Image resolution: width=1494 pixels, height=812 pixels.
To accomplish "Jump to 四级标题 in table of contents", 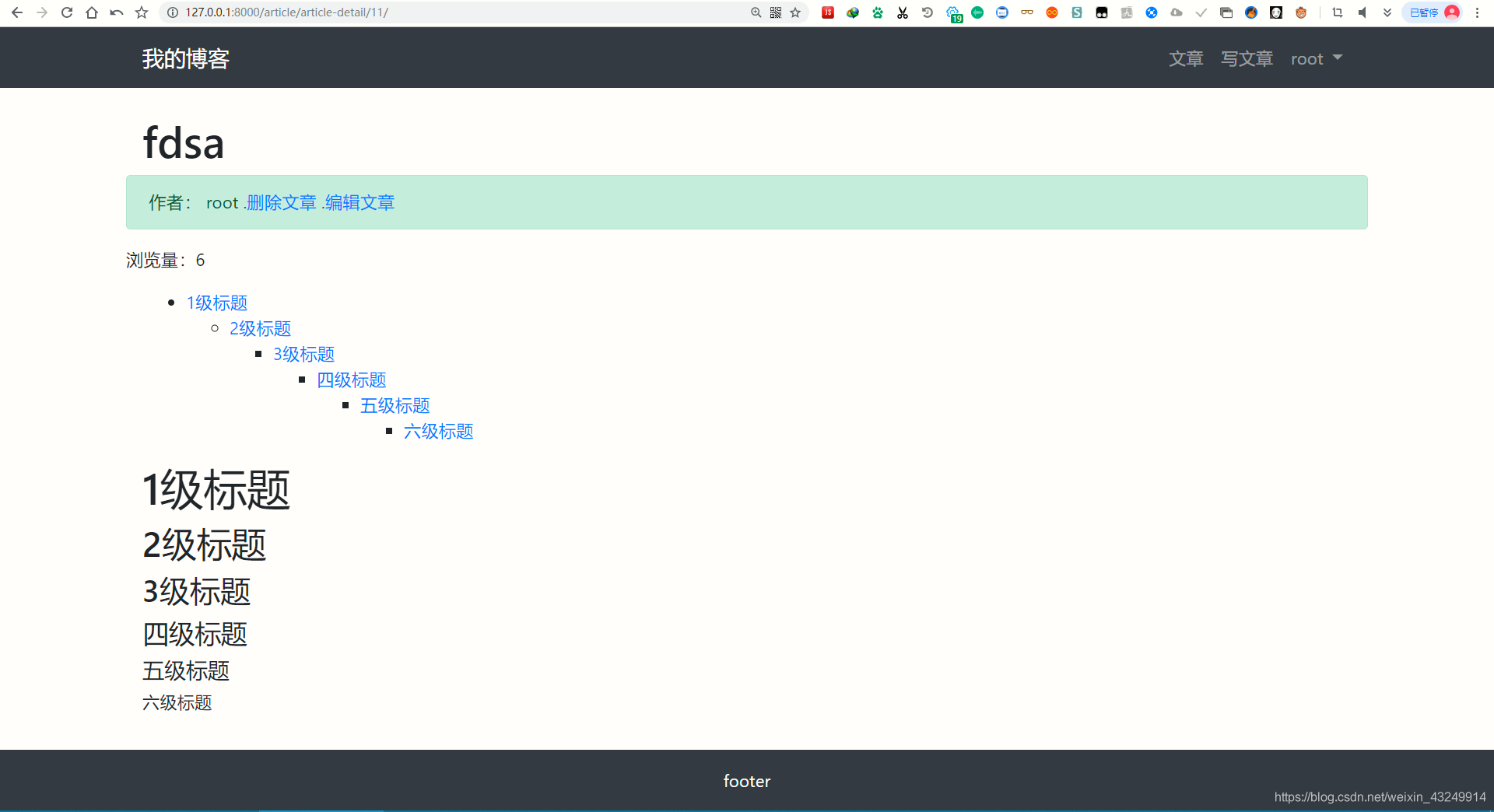I will pyautogui.click(x=352, y=380).
